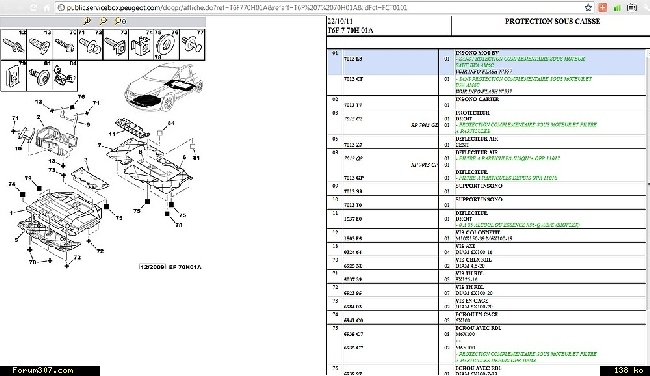Reload the page with refresh icon
The height and width of the screenshot is (376, 650).
[33, 7]
